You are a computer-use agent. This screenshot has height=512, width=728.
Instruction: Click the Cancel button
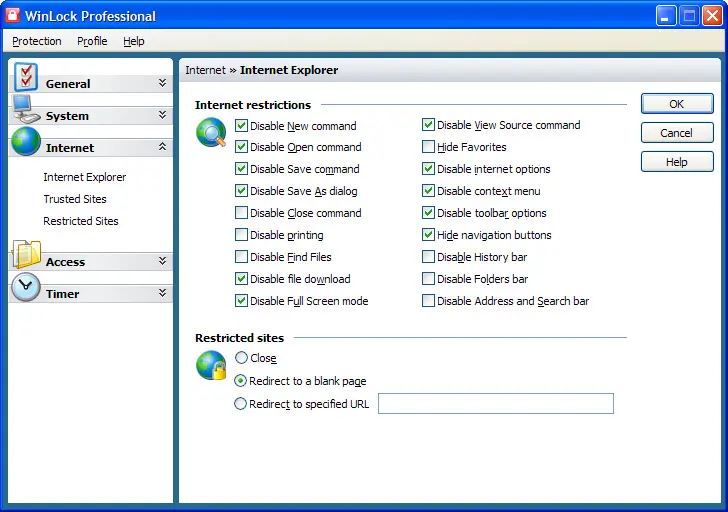click(x=677, y=133)
